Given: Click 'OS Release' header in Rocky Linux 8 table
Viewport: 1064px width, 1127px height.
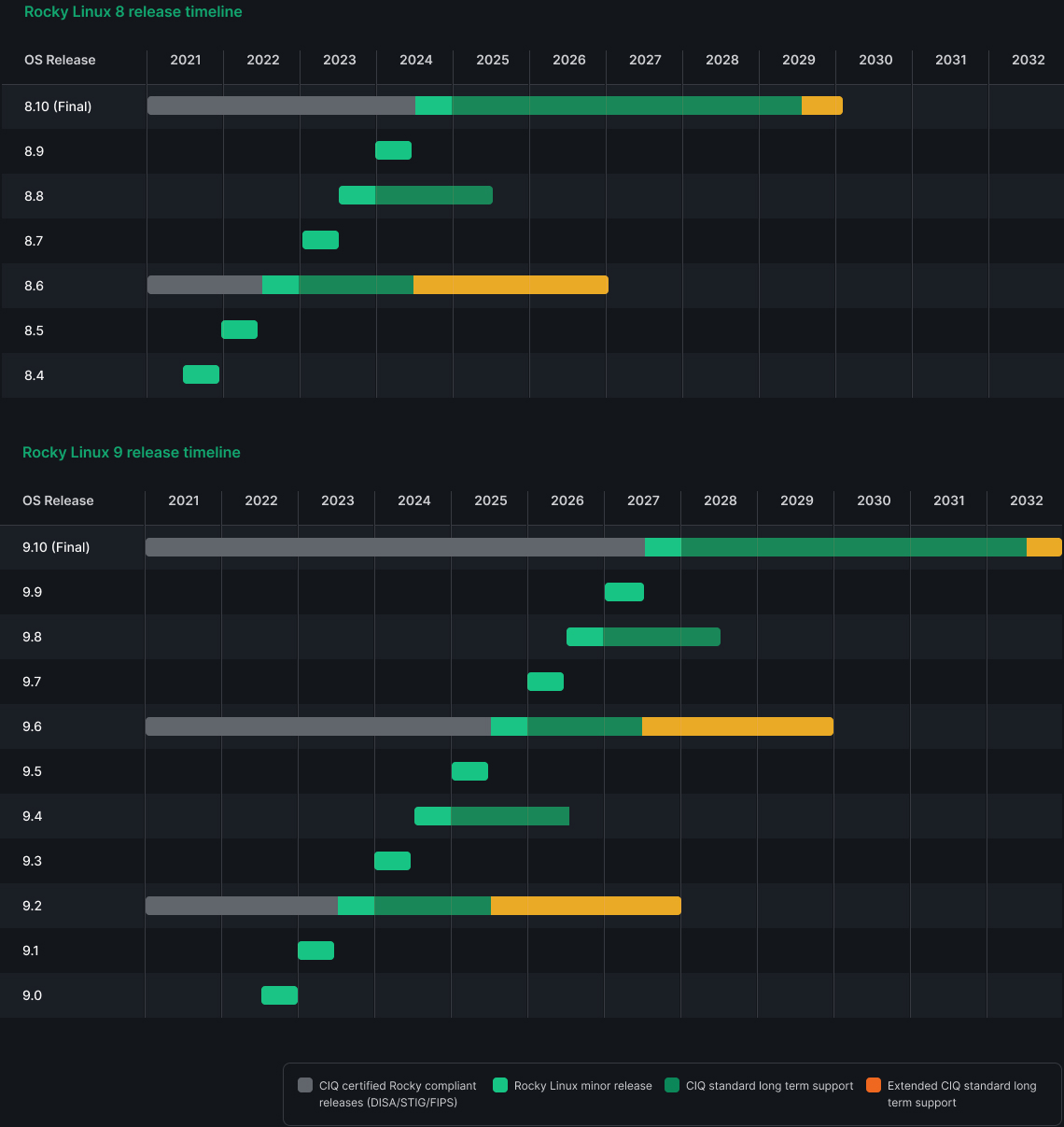Looking at the screenshot, I should [x=60, y=60].
